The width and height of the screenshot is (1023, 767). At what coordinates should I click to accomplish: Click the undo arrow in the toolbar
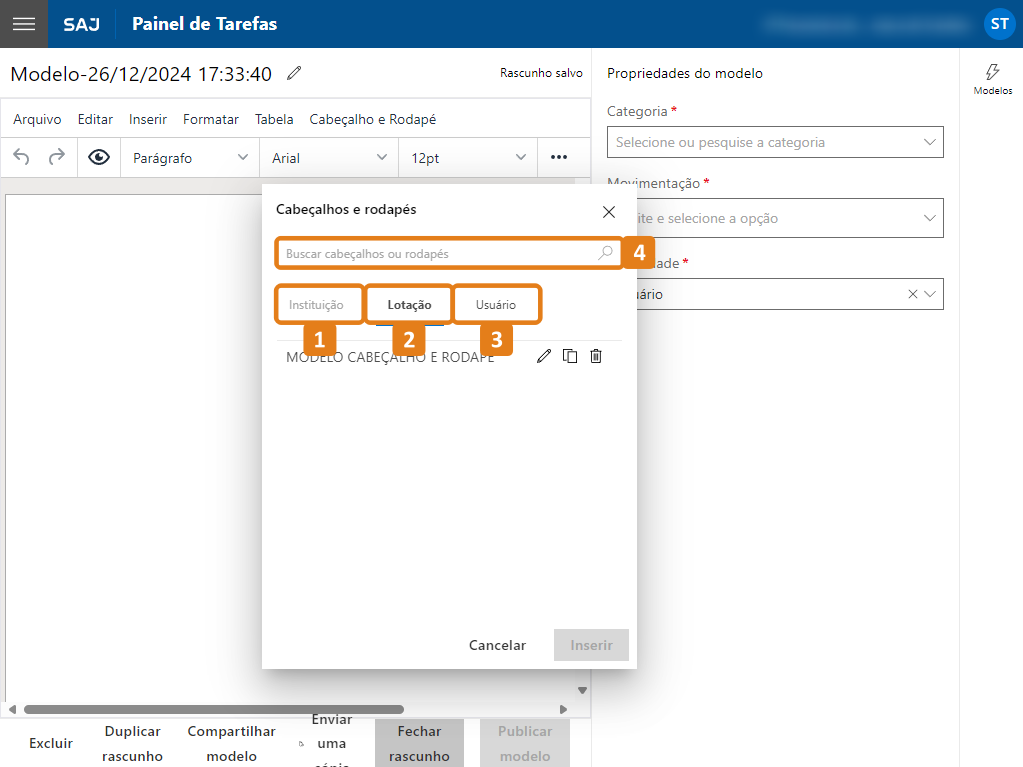tap(22, 157)
